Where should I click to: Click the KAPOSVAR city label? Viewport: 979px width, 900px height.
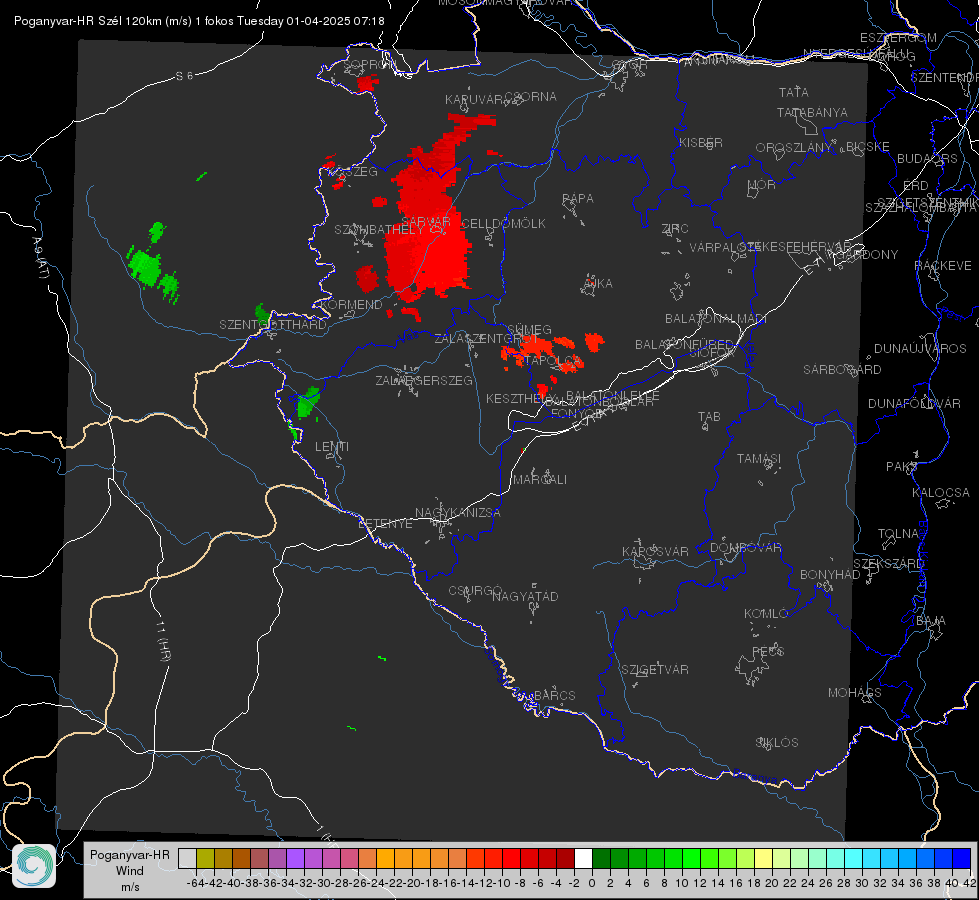click(655, 551)
